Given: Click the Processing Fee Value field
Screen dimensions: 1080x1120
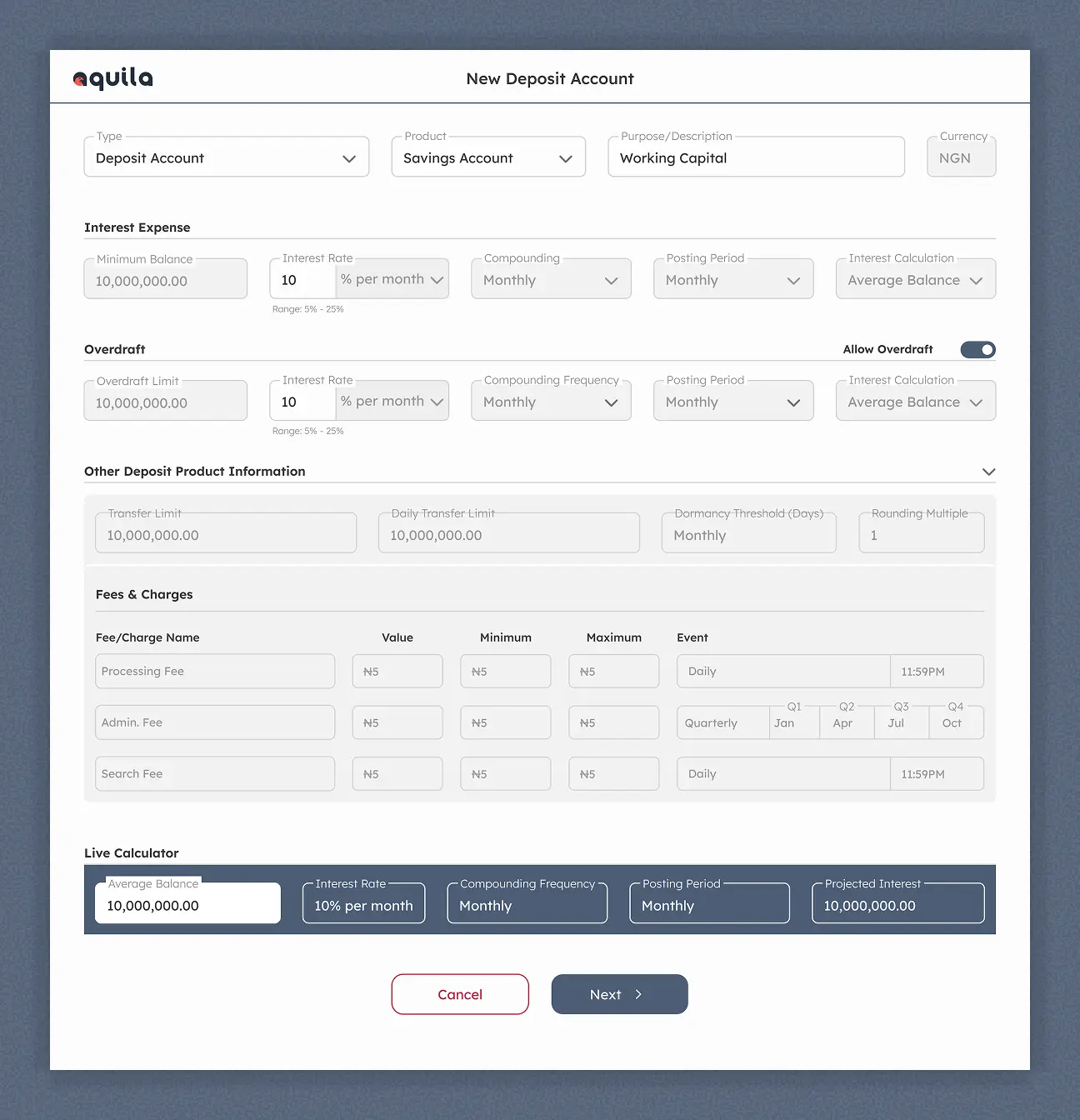Looking at the screenshot, I should pyautogui.click(x=397, y=672).
